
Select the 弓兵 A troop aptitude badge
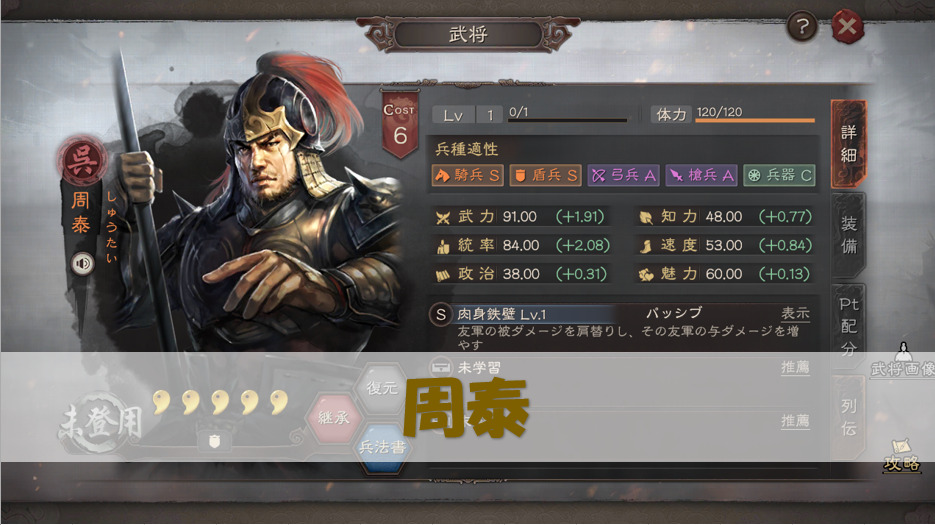[624, 175]
